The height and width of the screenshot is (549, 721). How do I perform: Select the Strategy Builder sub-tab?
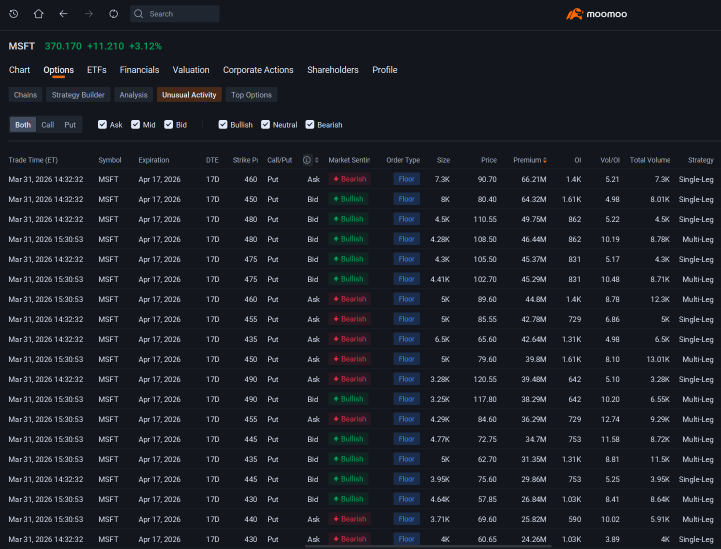78,95
